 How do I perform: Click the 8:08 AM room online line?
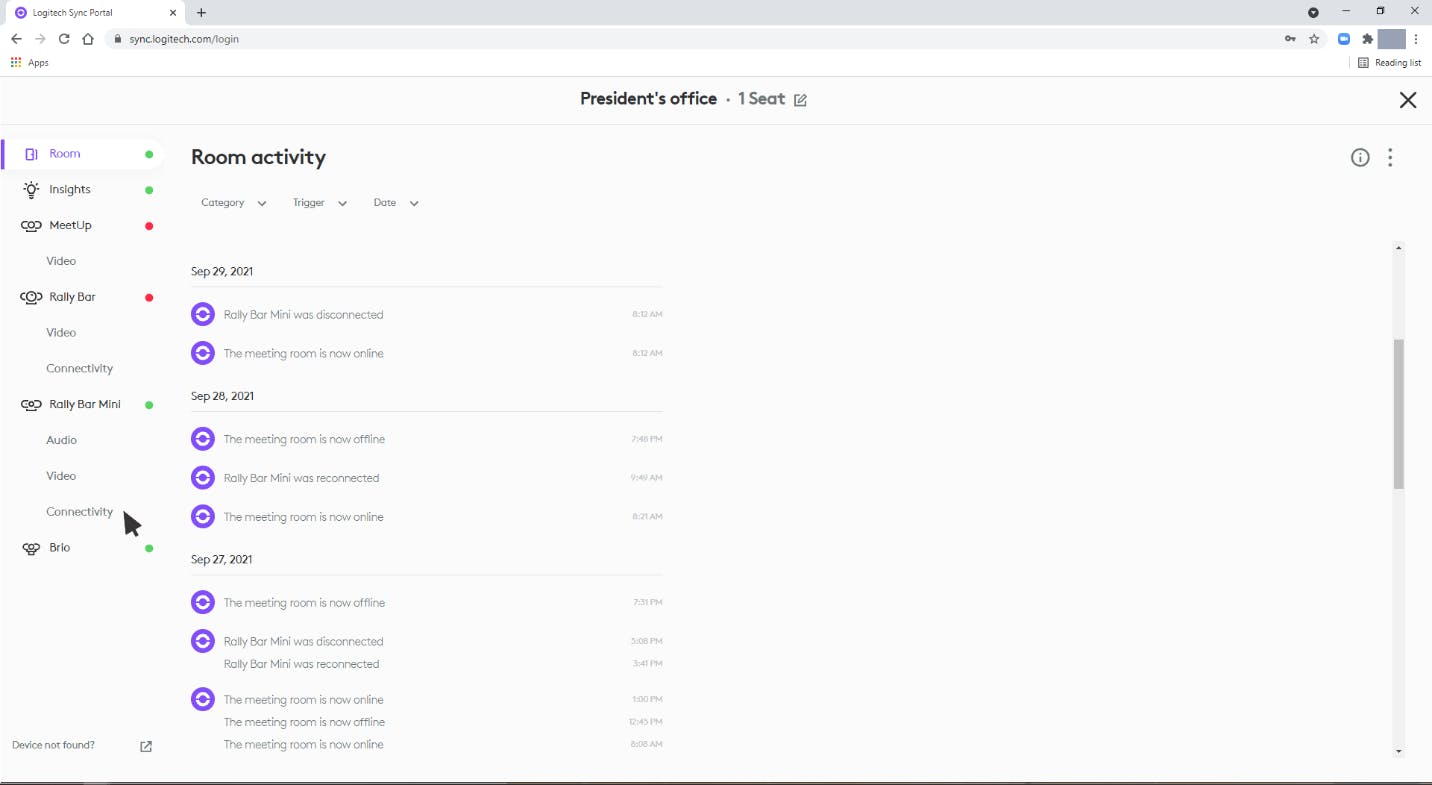303,745
